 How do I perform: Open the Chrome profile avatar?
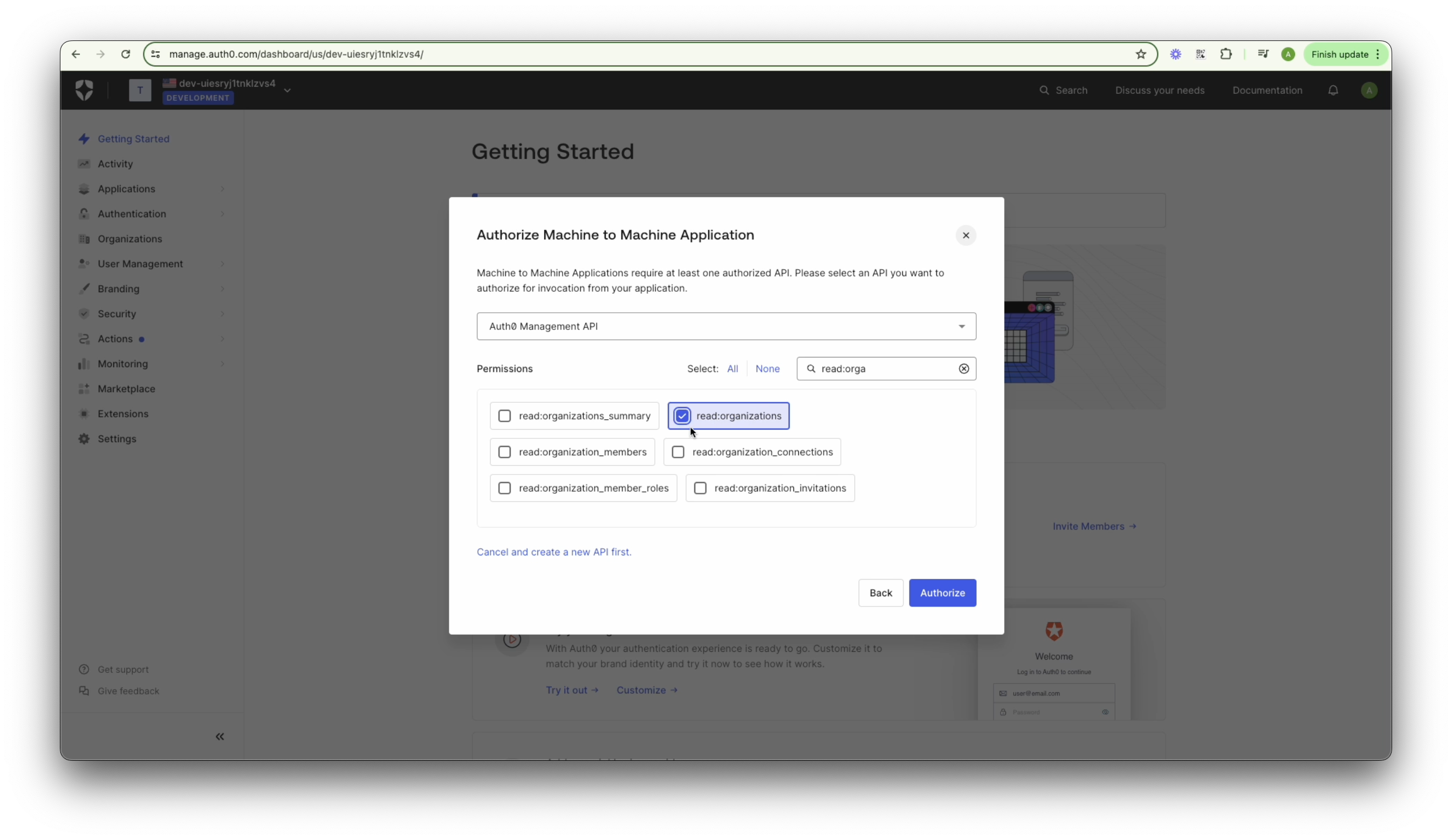(1288, 54)
